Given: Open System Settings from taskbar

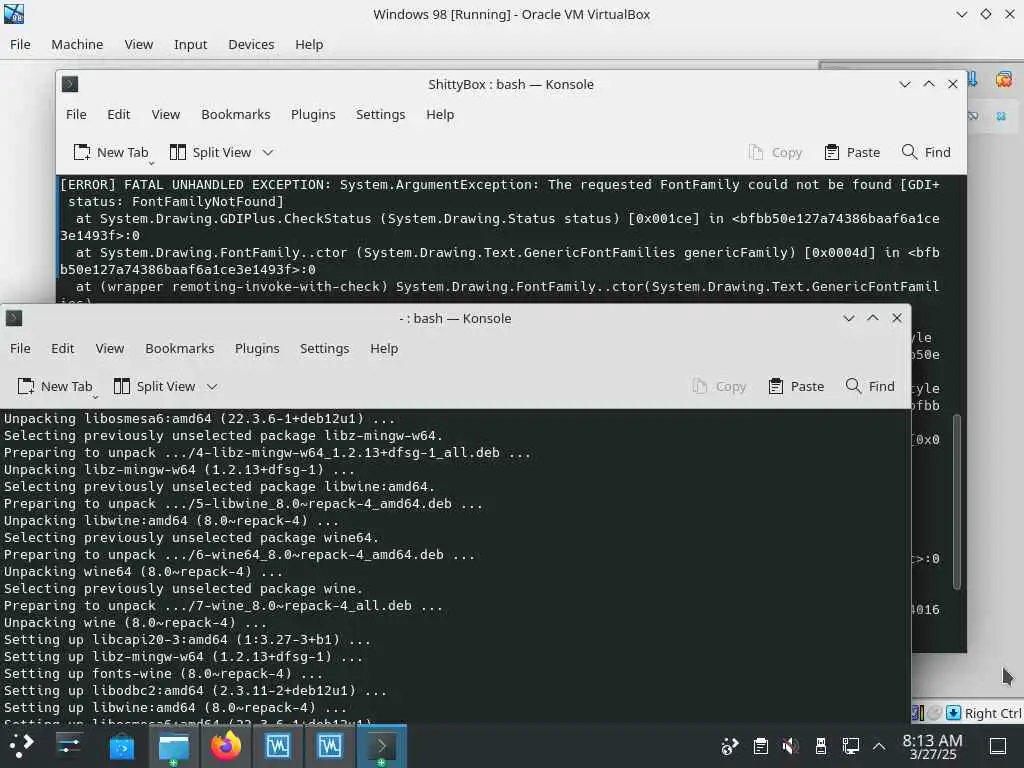Looking at the screenshot, I should click(x=69, y=746).
